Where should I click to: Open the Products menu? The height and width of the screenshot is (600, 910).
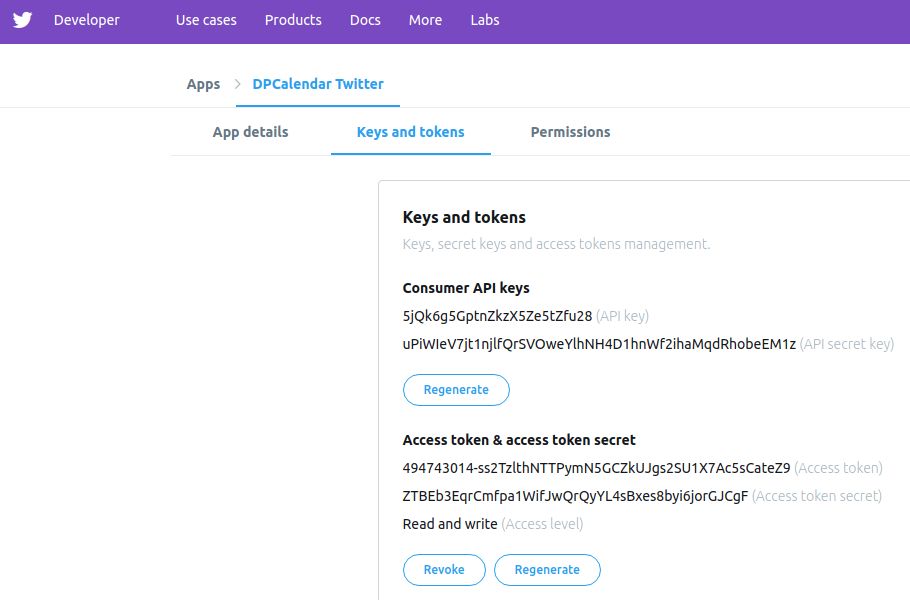pos(293,20)
